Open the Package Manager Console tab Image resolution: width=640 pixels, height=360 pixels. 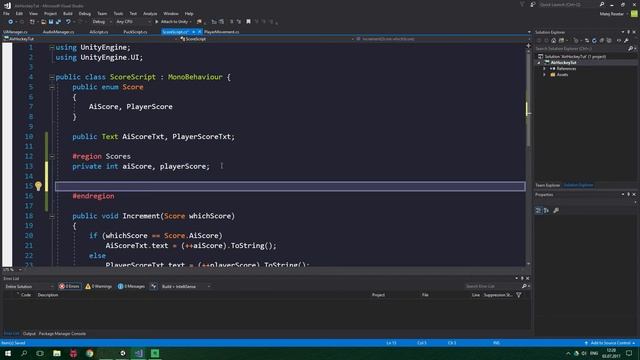click(x=62, y=334)
